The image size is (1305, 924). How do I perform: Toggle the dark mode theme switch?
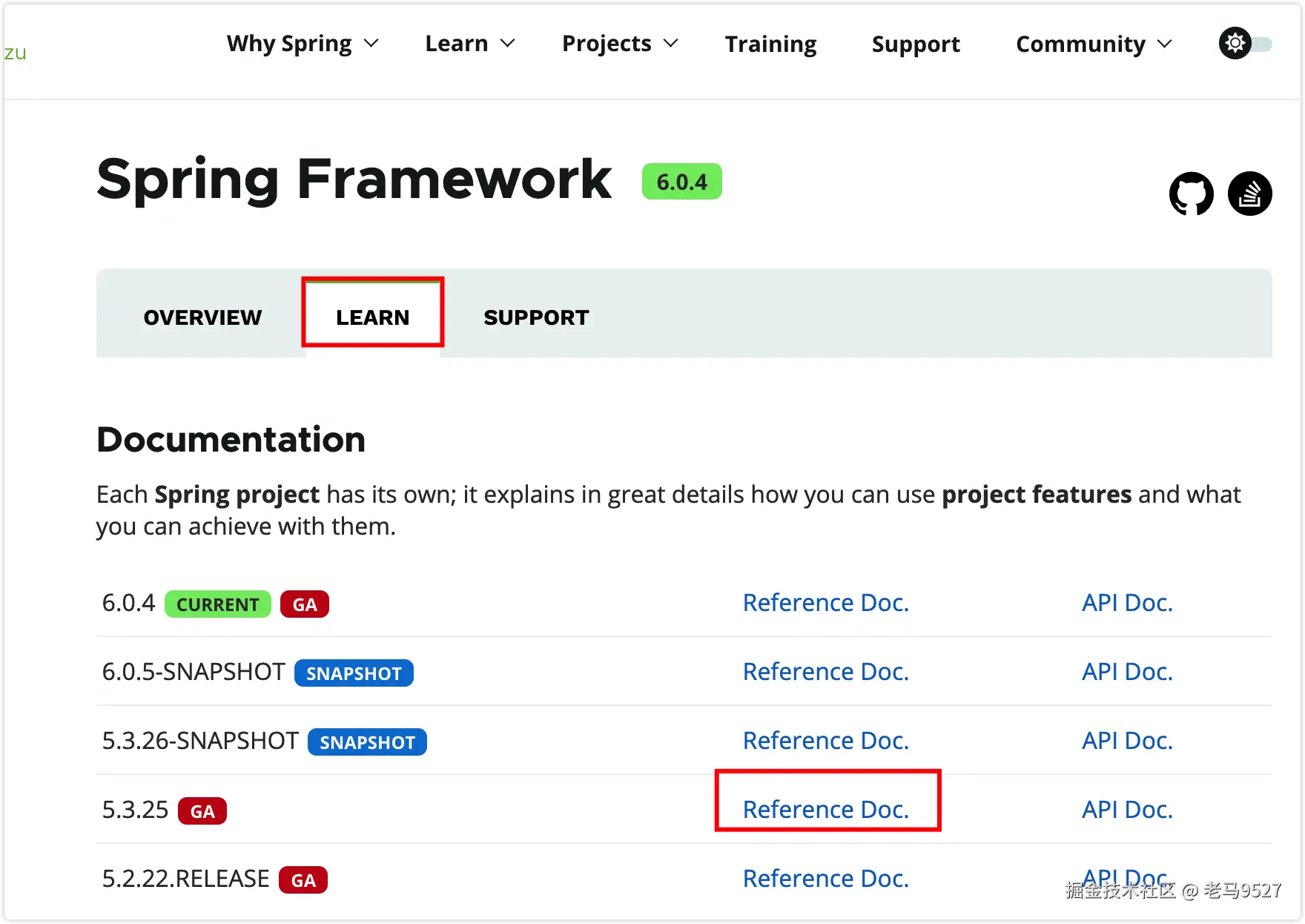click(1246, 44)
